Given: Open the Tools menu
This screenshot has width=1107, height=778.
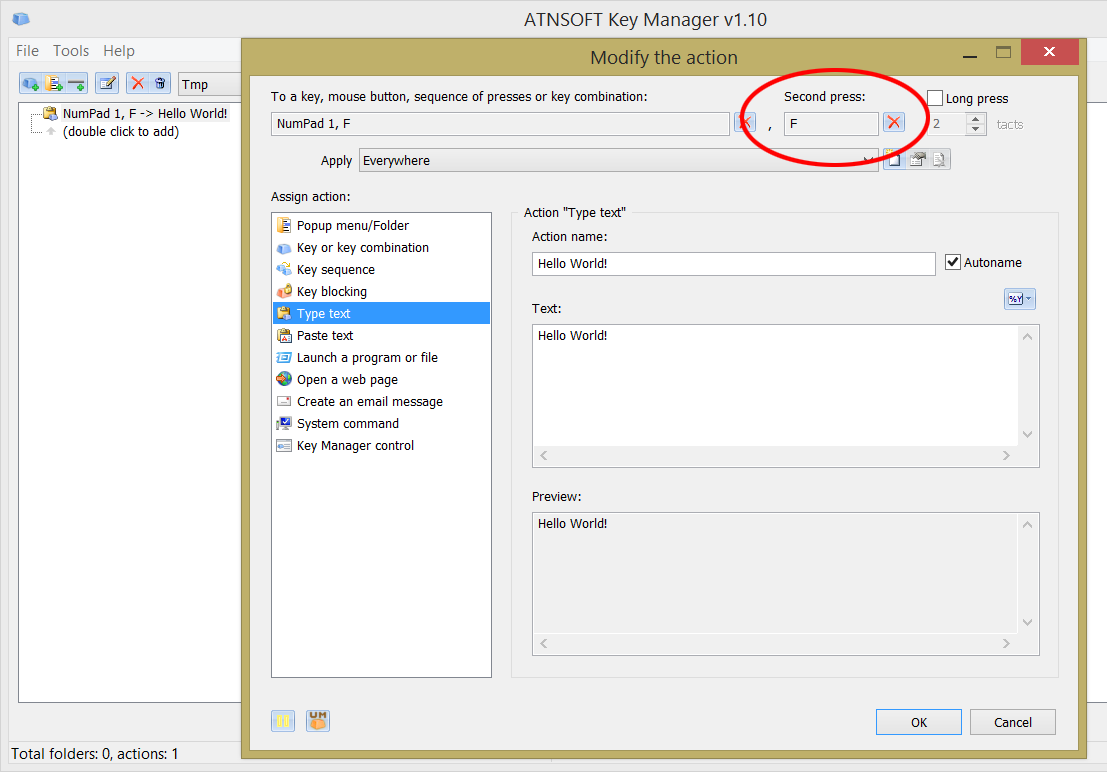Looking at the screenshot, I should 71,51.
